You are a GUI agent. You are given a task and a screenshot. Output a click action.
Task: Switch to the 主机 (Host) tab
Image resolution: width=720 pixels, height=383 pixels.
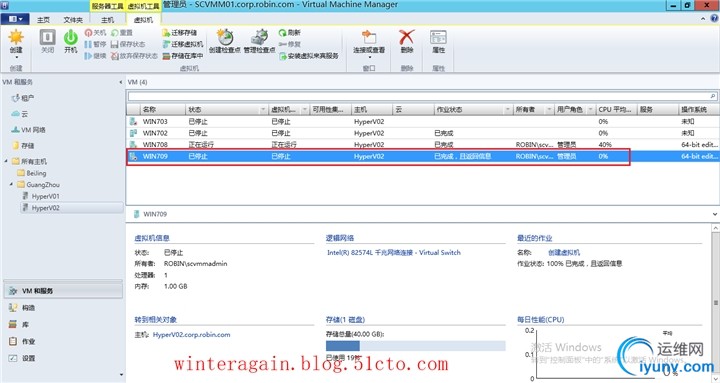[107, 20]
